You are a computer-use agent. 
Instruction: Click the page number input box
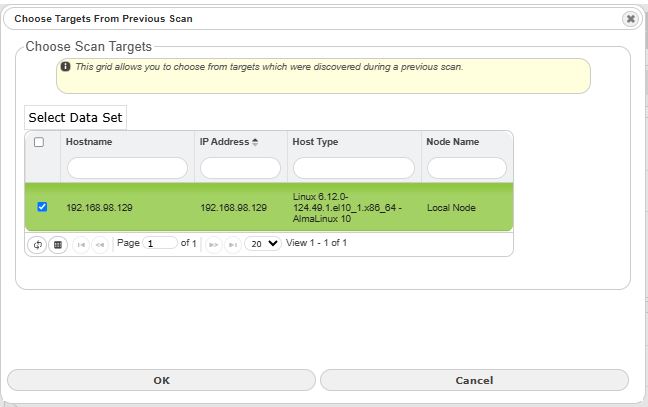coord(160,243)
